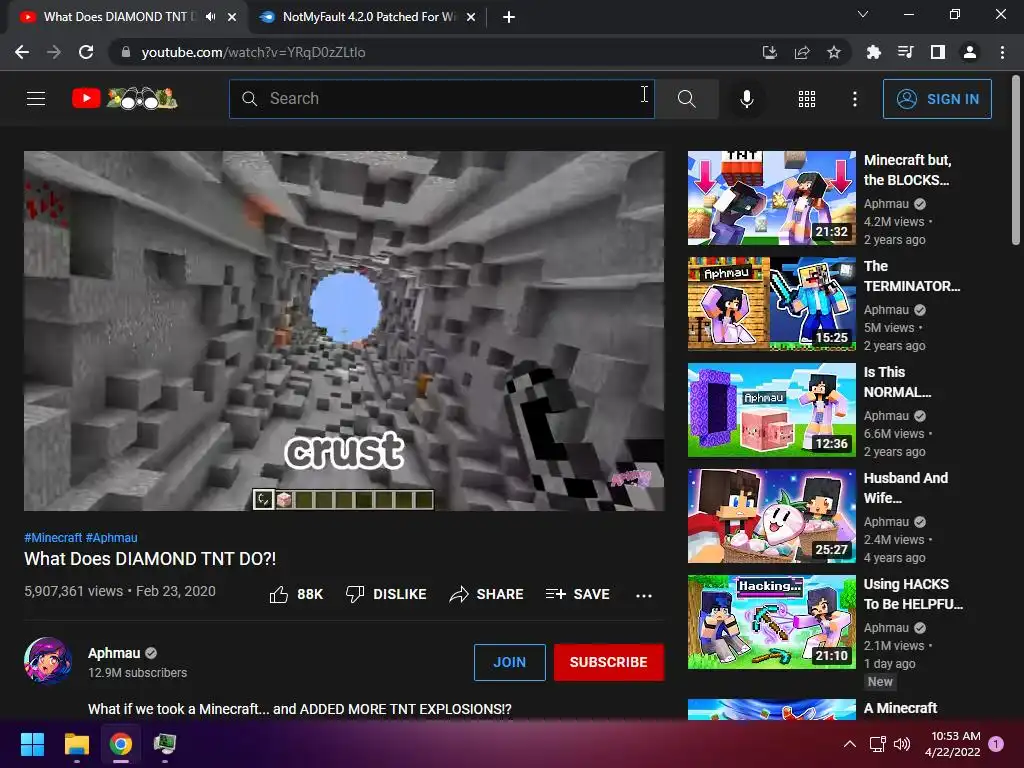Open Chrome extensions puzzle icon
The height and width of the screenshot is (768, 1024).
click(873, 52)
